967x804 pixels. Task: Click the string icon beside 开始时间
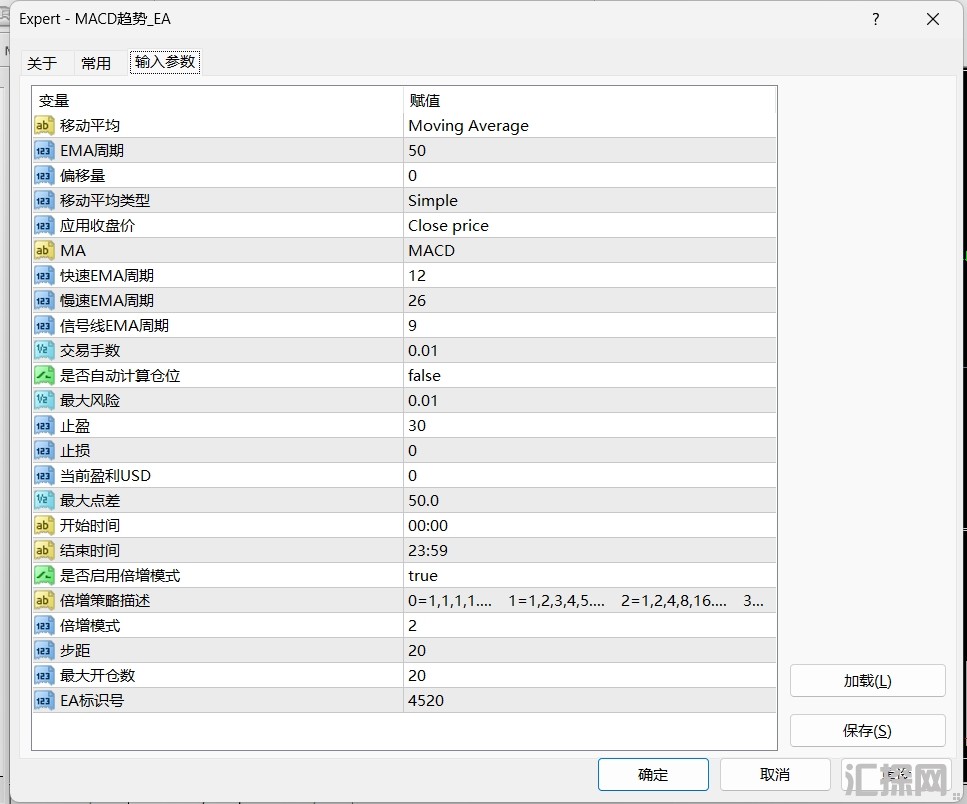(x=44, y=526)
